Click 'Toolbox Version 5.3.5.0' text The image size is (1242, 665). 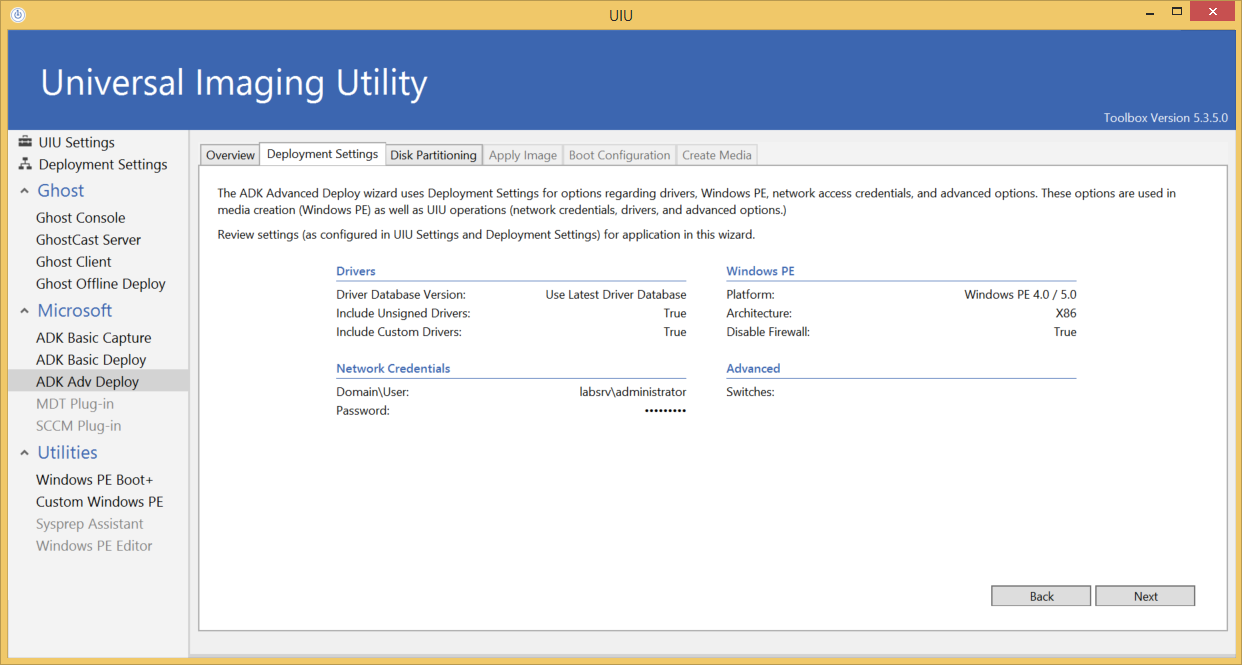pyautogui.click(x=1165, y=118)
